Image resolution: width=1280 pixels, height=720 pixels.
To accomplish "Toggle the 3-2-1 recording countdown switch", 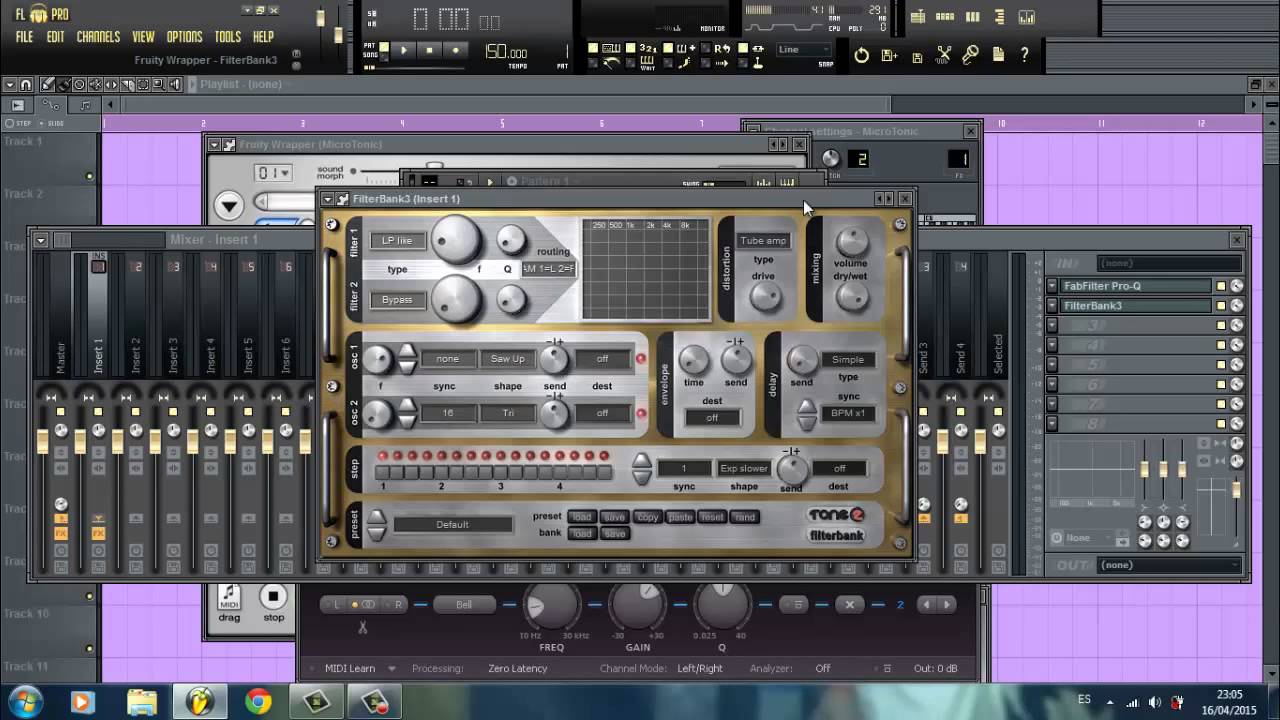I will 631,47.
